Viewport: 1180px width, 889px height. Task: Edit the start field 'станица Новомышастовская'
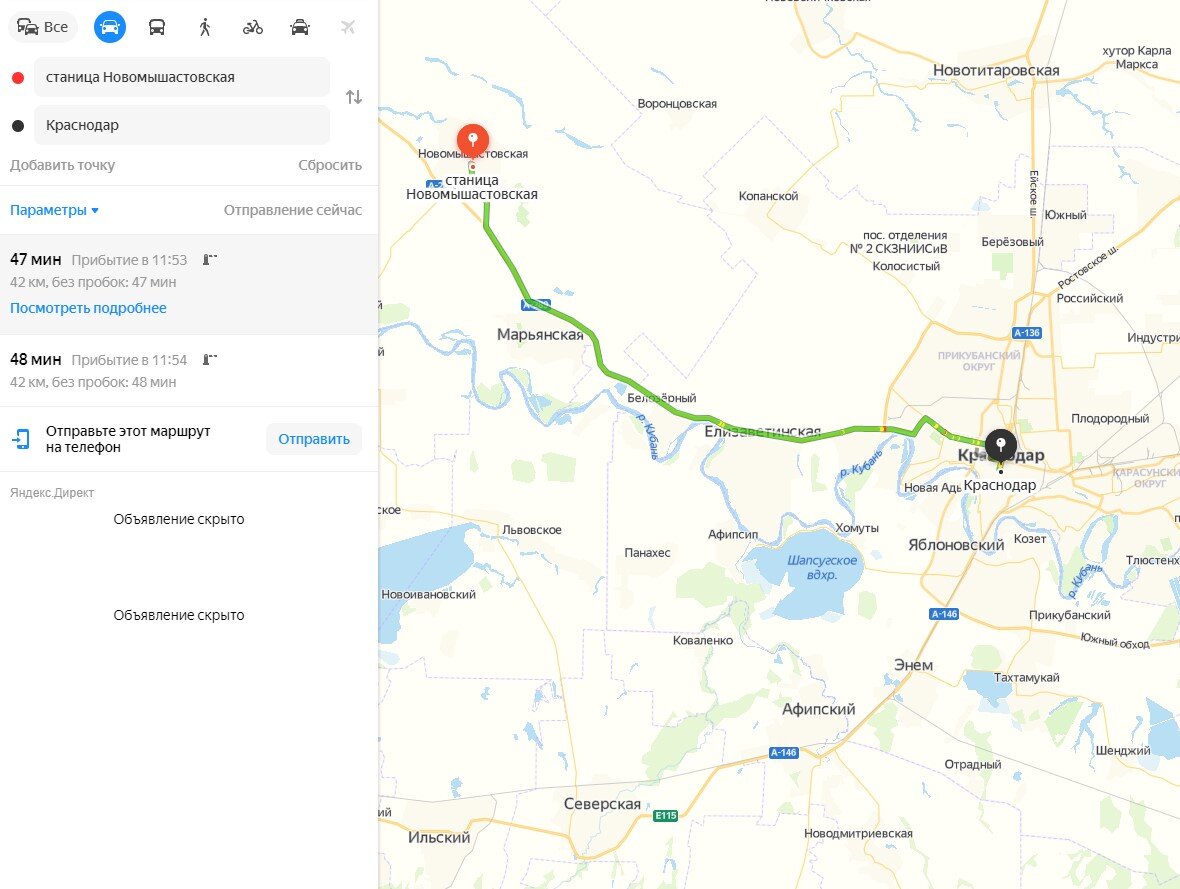point(182,77)
